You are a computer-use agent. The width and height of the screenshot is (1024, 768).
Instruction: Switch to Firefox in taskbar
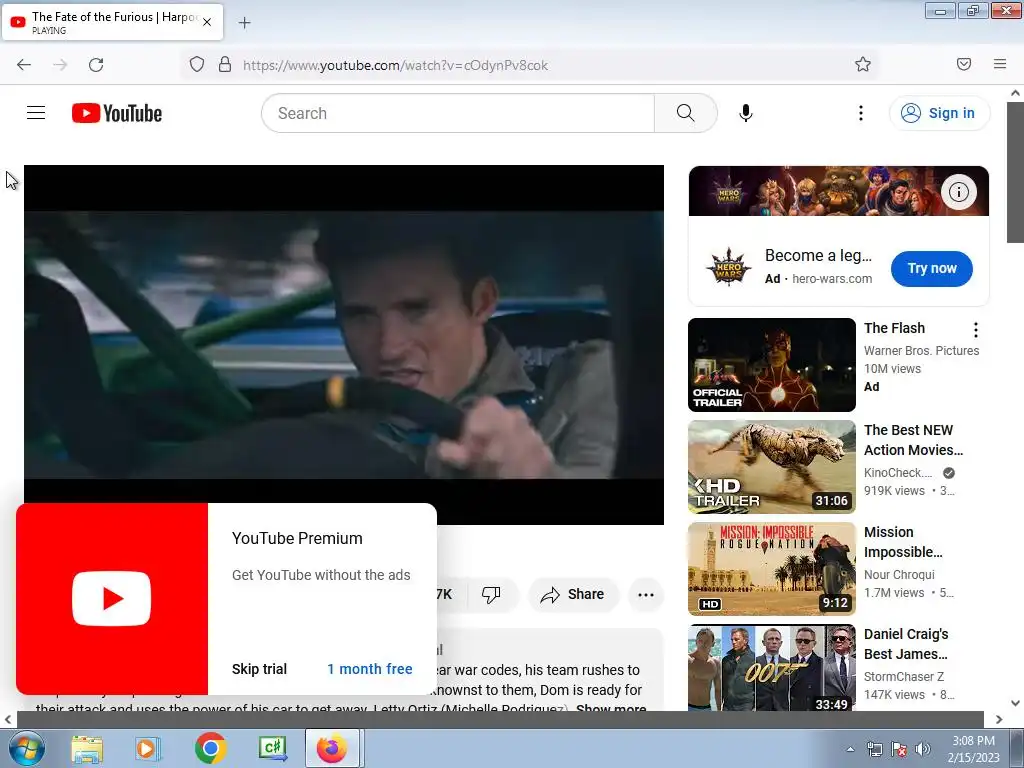tap(332, 748)
